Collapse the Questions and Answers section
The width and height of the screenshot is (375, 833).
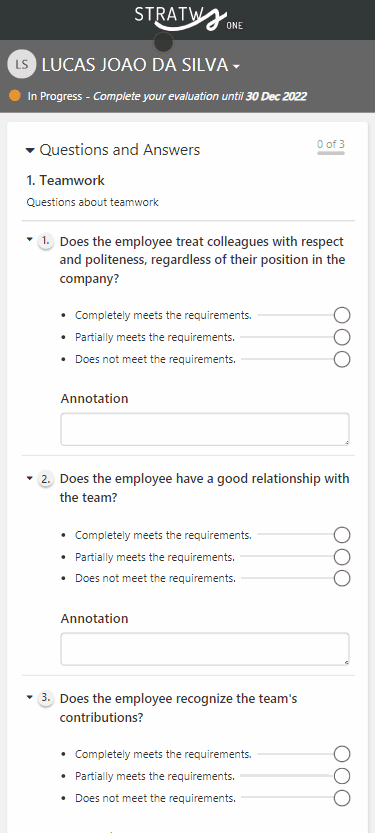click(30, 151)
